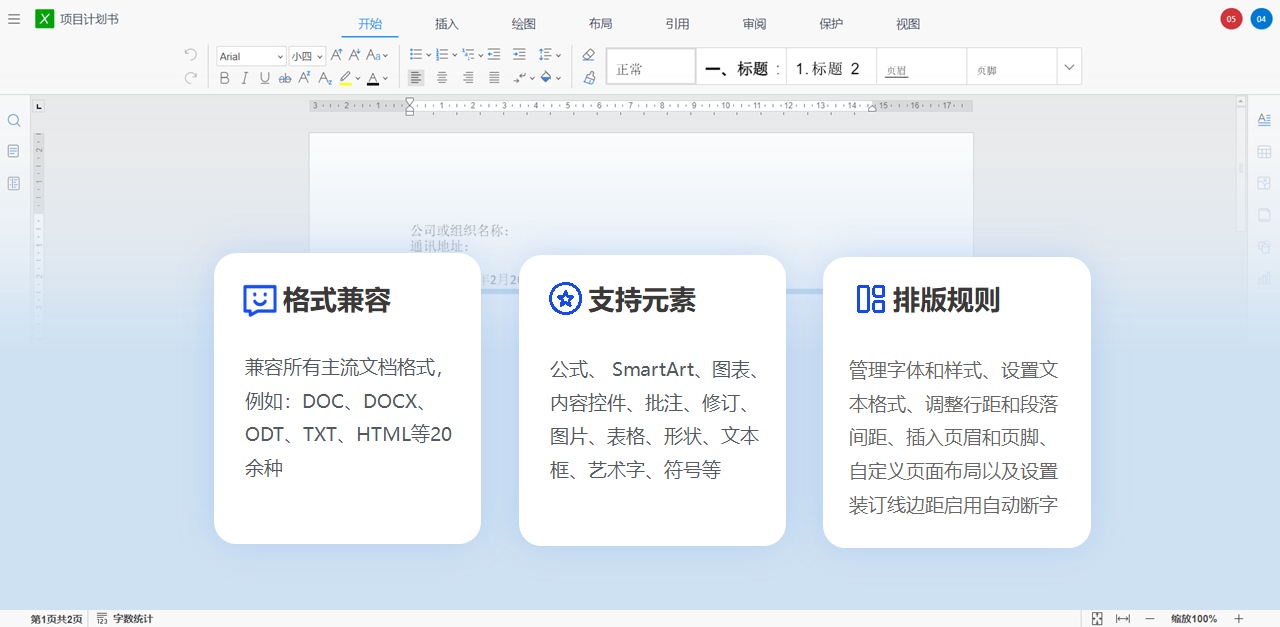Screen dimensions: 1280x627
Task: Toggle subscript formatting
Action: (324, 77)
